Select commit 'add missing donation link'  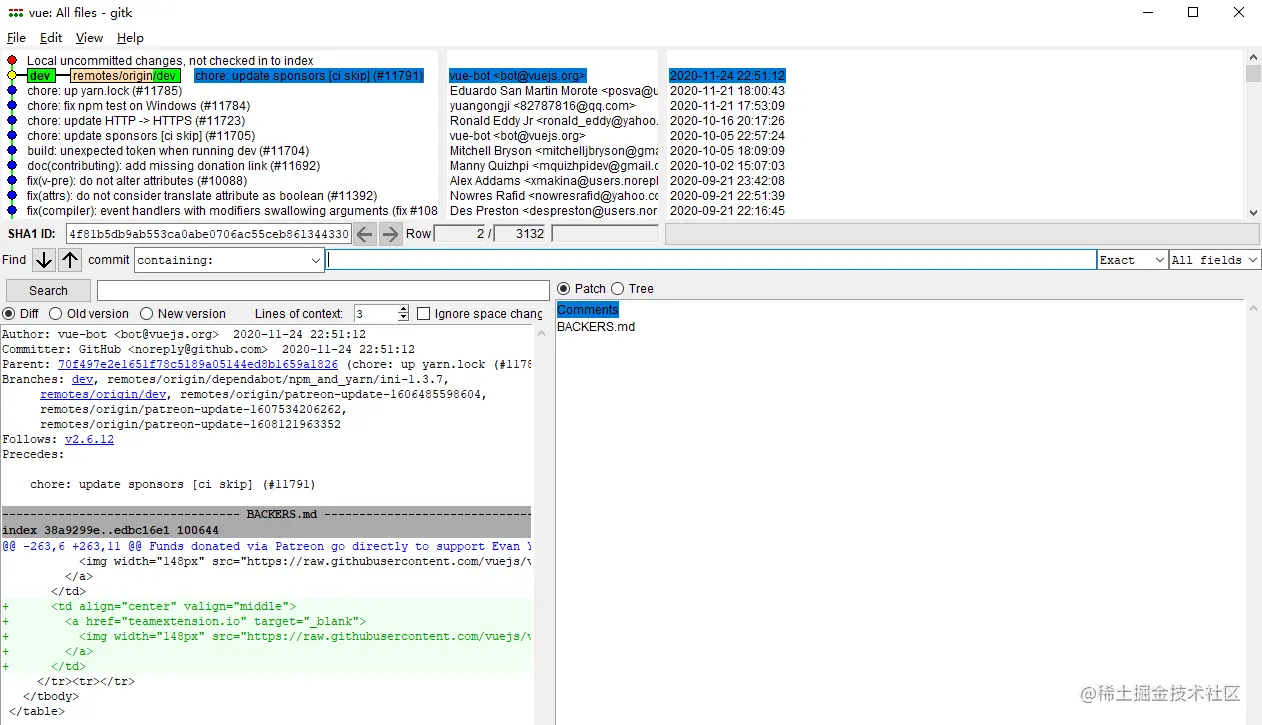point(173,166)
